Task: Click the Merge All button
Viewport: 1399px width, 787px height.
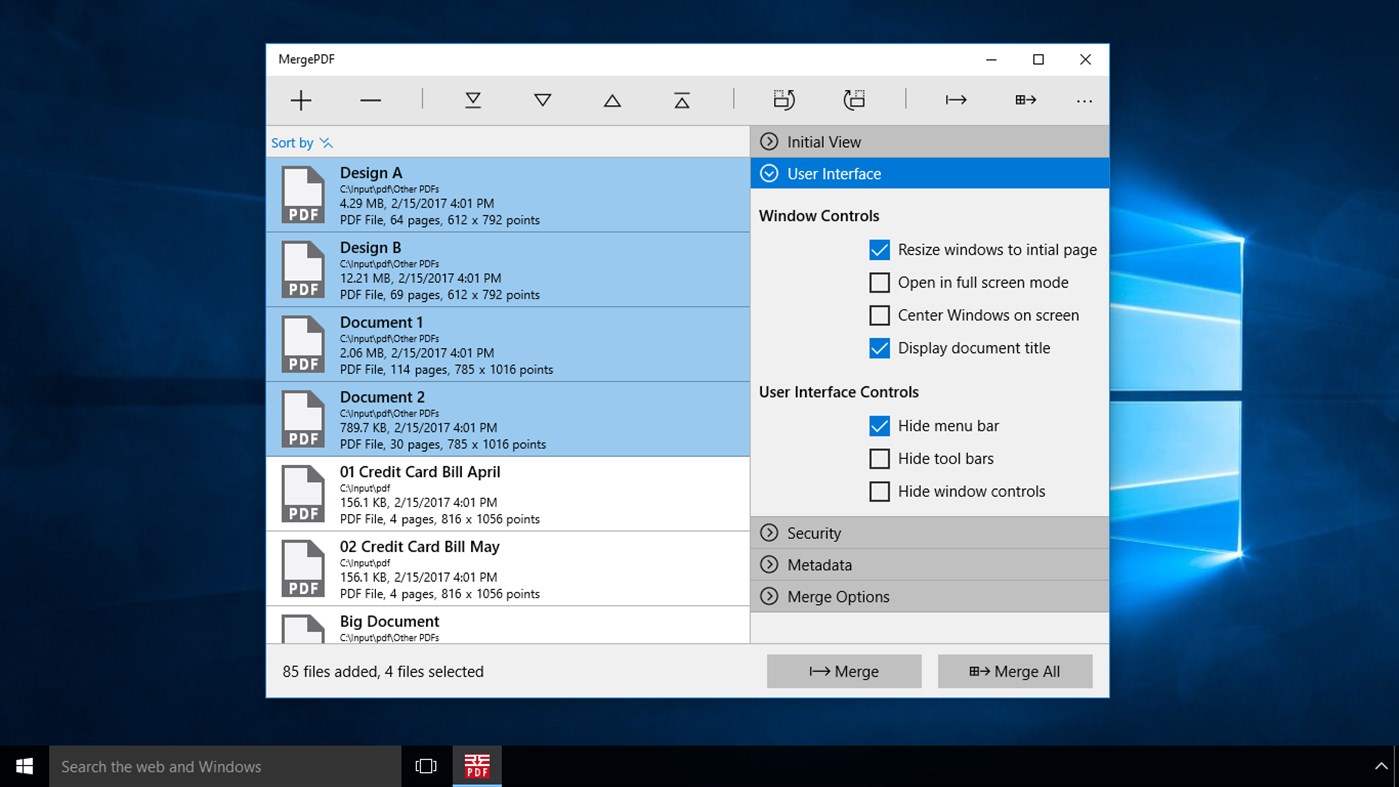Action: [x=1015, y=671]
